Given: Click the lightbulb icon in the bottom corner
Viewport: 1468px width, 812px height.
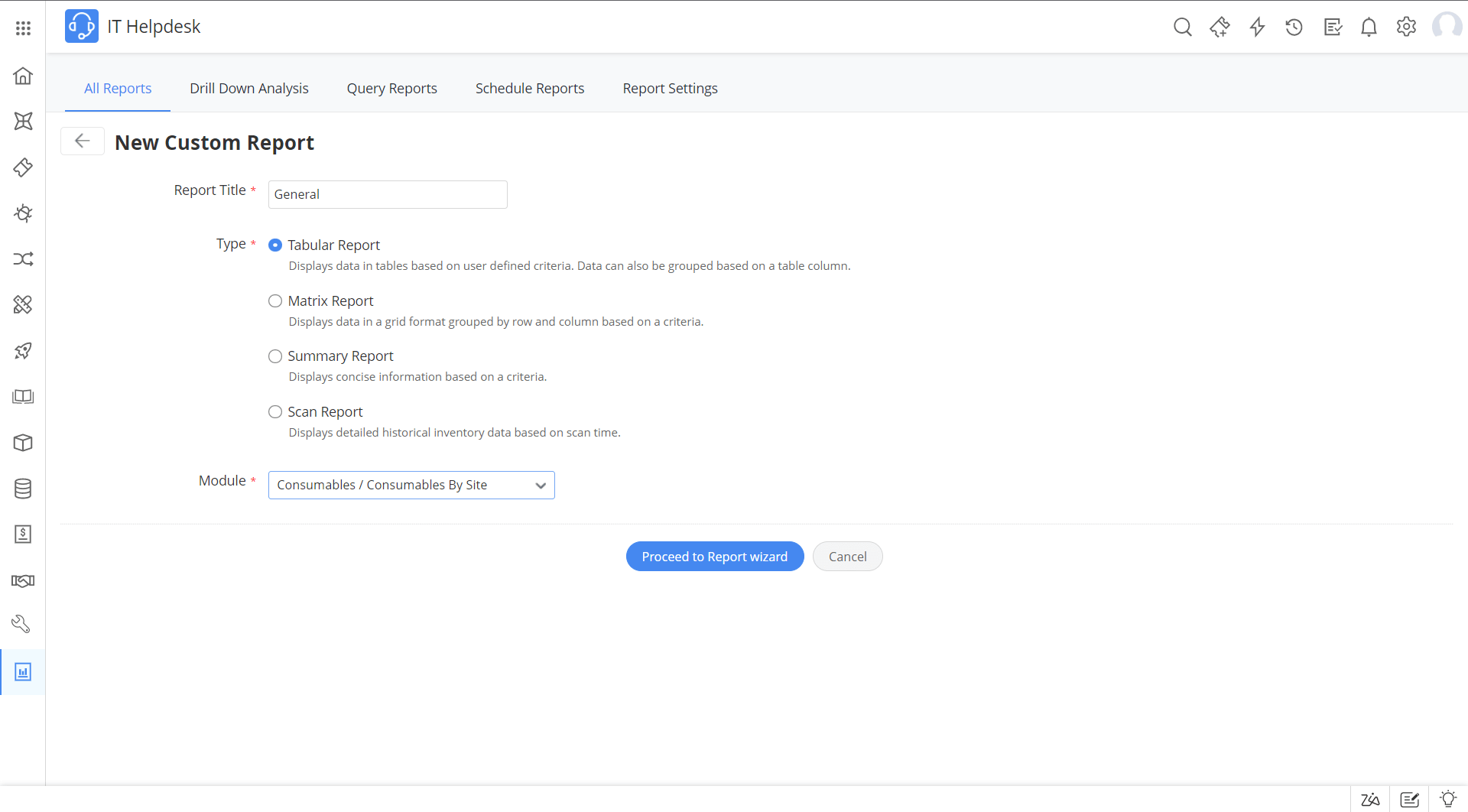Looking at the screenshot, I should pos(1449,798).
